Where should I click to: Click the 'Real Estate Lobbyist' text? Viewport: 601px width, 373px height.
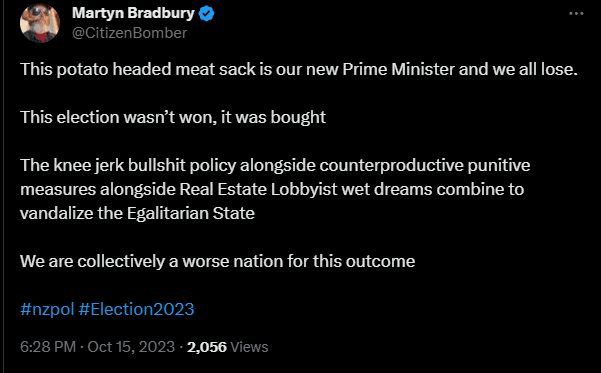[x=259, y=189]
